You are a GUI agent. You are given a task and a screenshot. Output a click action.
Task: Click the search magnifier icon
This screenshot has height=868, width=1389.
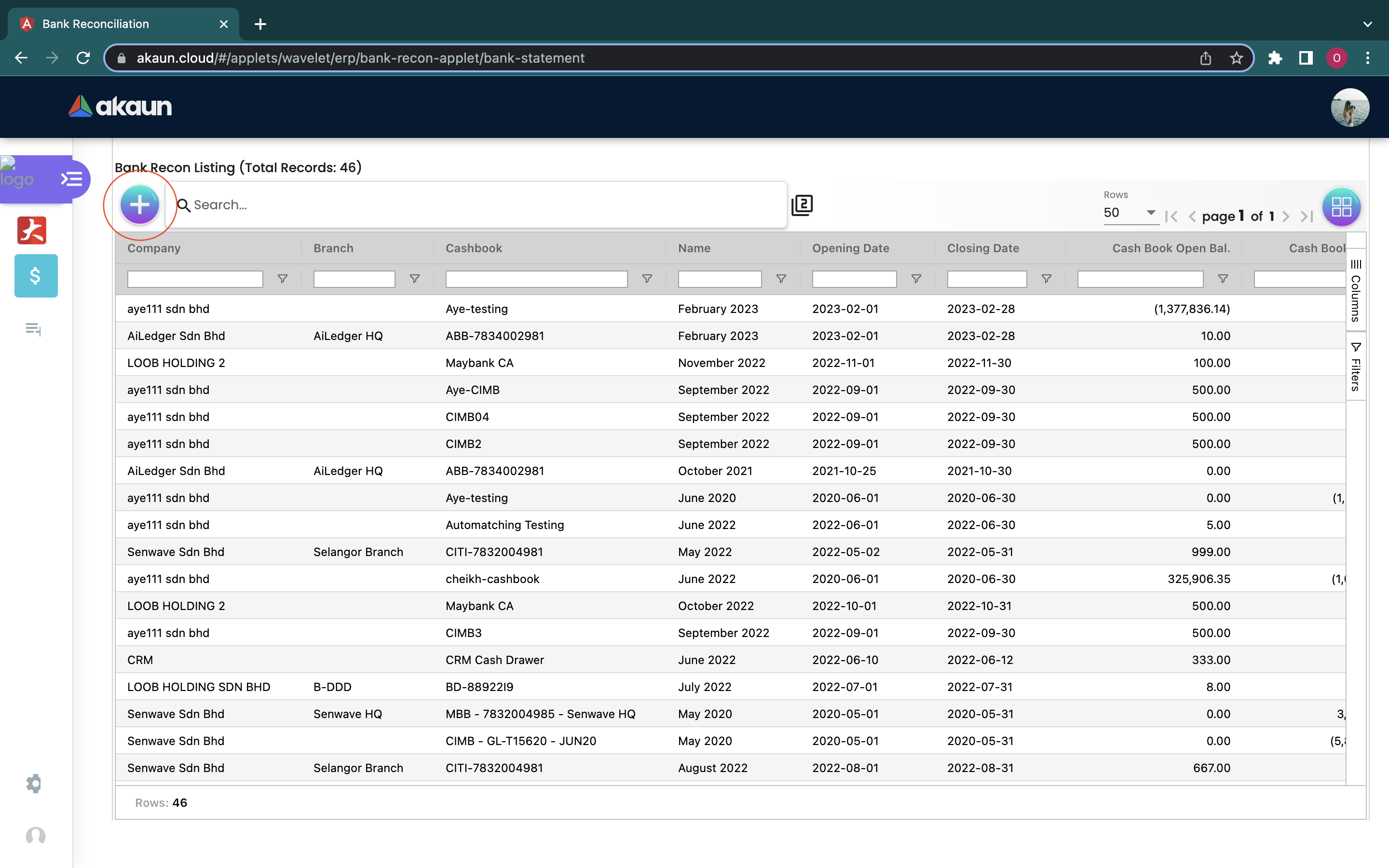(x=183, y=205)
